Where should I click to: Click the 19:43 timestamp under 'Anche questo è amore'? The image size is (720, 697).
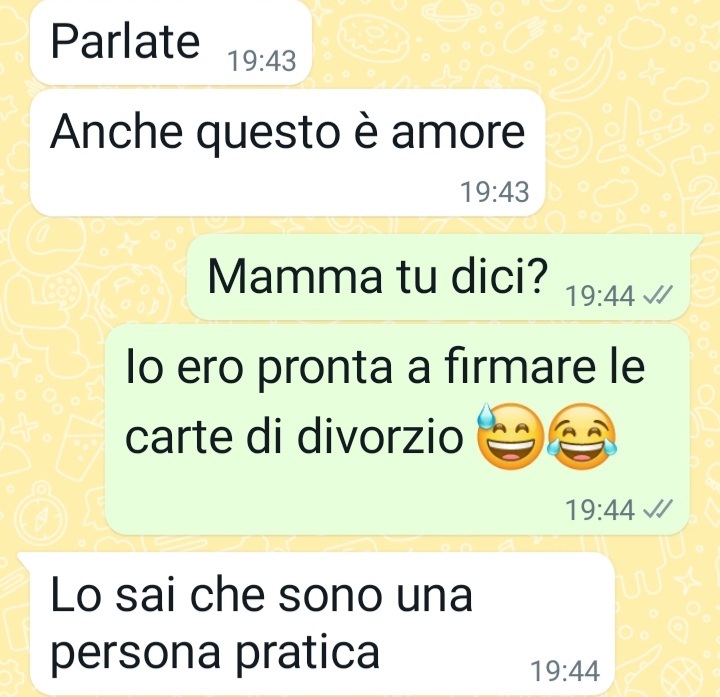495,192
